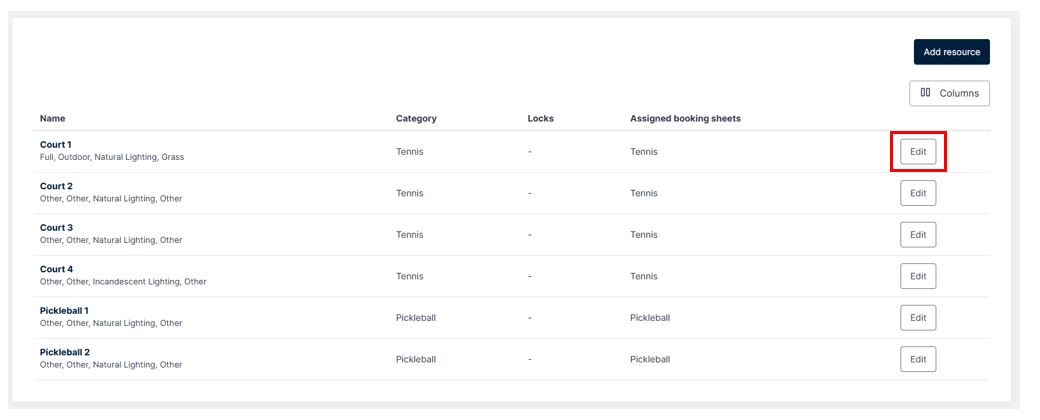The width and height of the screenshot is (1040, 420).
Task: Click the Category column header
Action: click(417, 119)
